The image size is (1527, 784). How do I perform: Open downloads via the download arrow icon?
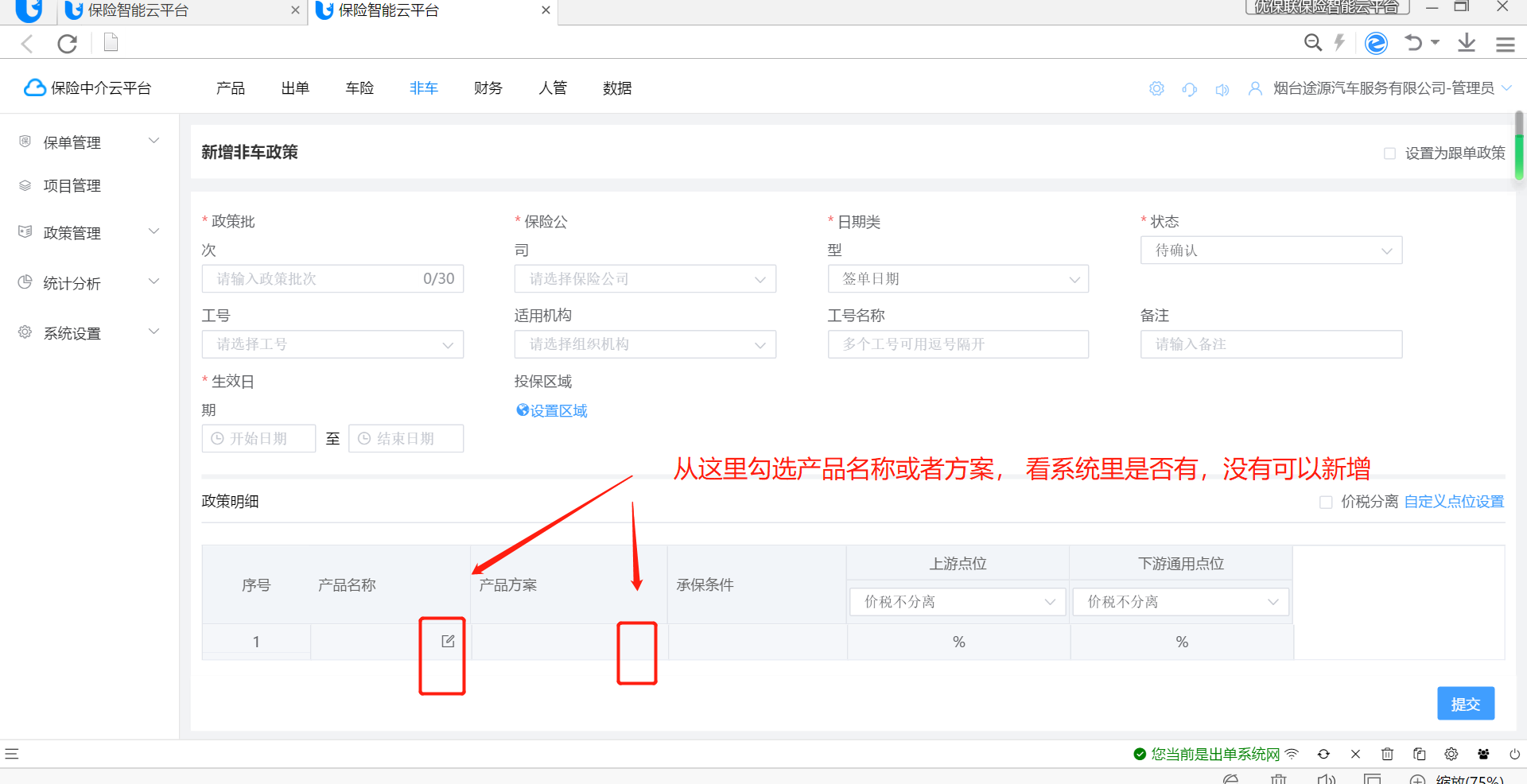pyautogui.click(x=1467, y=43)
